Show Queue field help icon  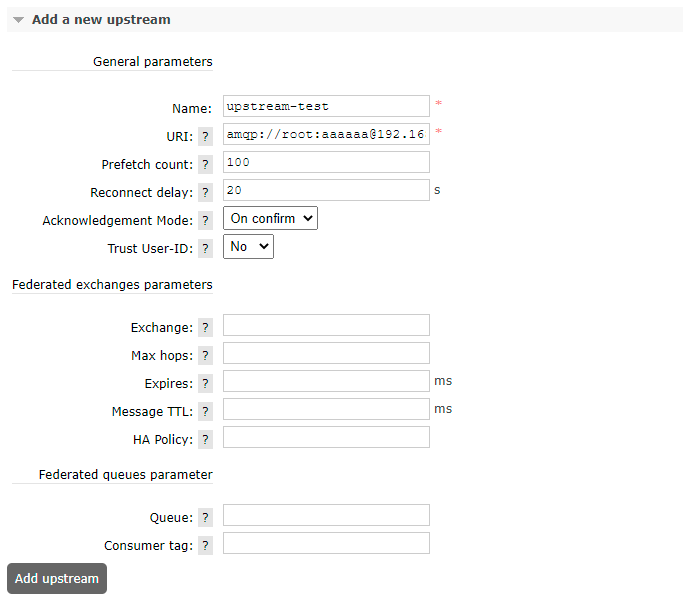tap(205, 518)
